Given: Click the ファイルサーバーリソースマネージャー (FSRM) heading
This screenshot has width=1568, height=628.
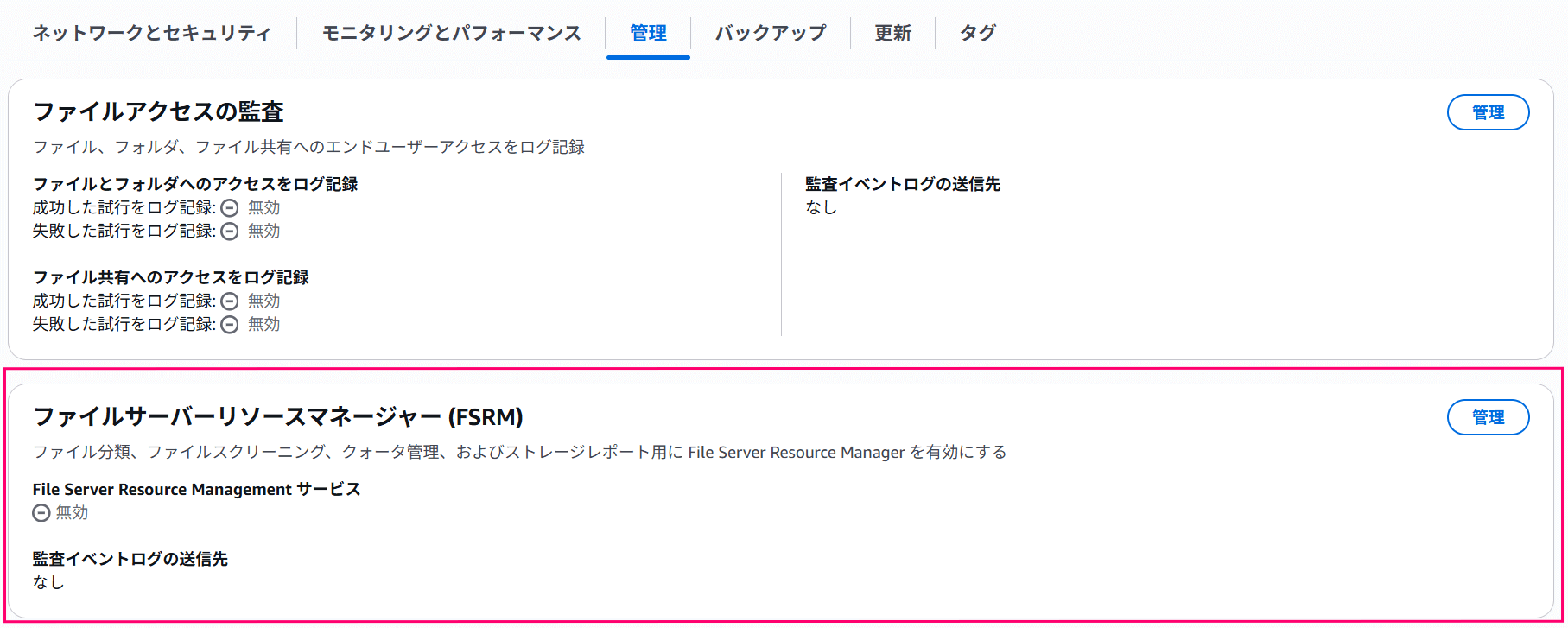Looking at the screenshot, I should 277,416.
